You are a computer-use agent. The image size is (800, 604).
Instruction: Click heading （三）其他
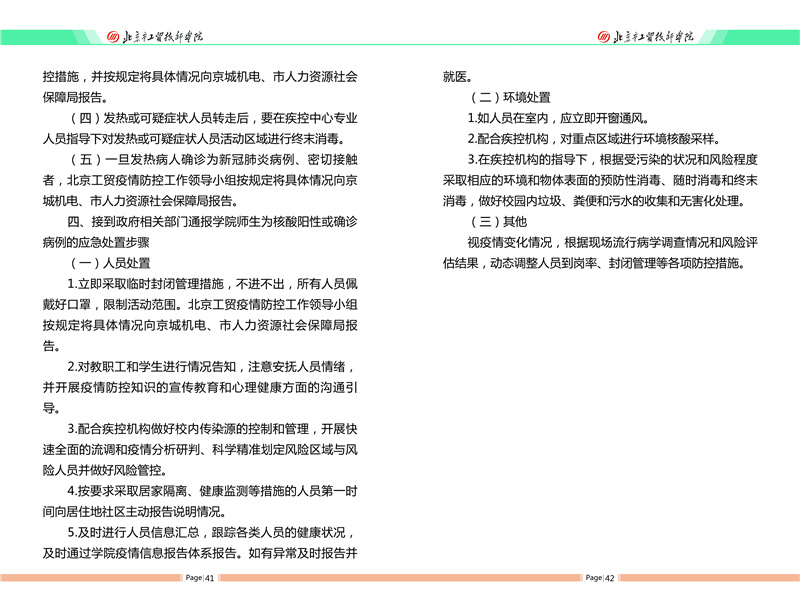click(497, 222)
